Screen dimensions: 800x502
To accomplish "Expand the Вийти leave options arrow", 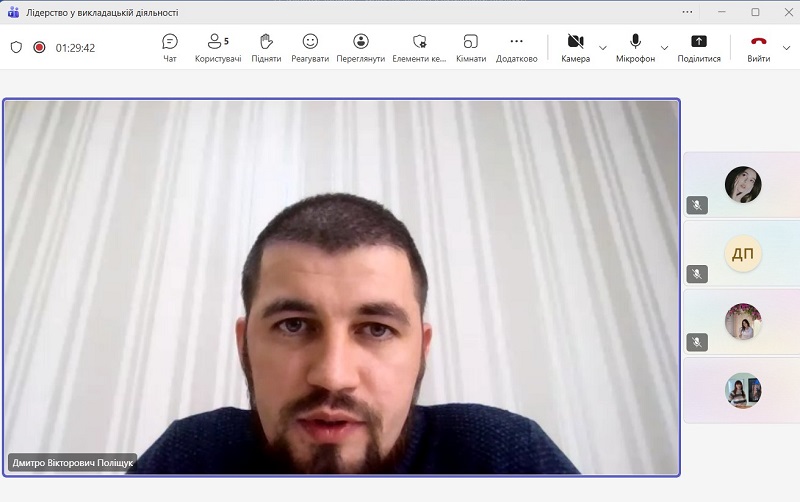I will coord(788,47).
